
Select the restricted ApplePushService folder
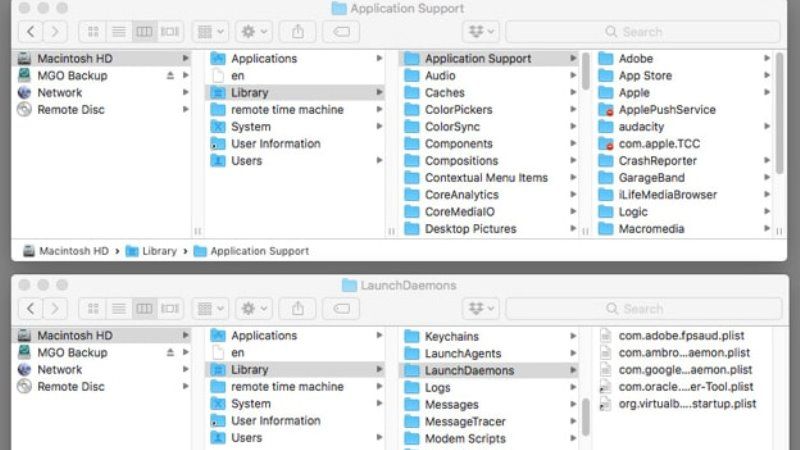[684, 110]
